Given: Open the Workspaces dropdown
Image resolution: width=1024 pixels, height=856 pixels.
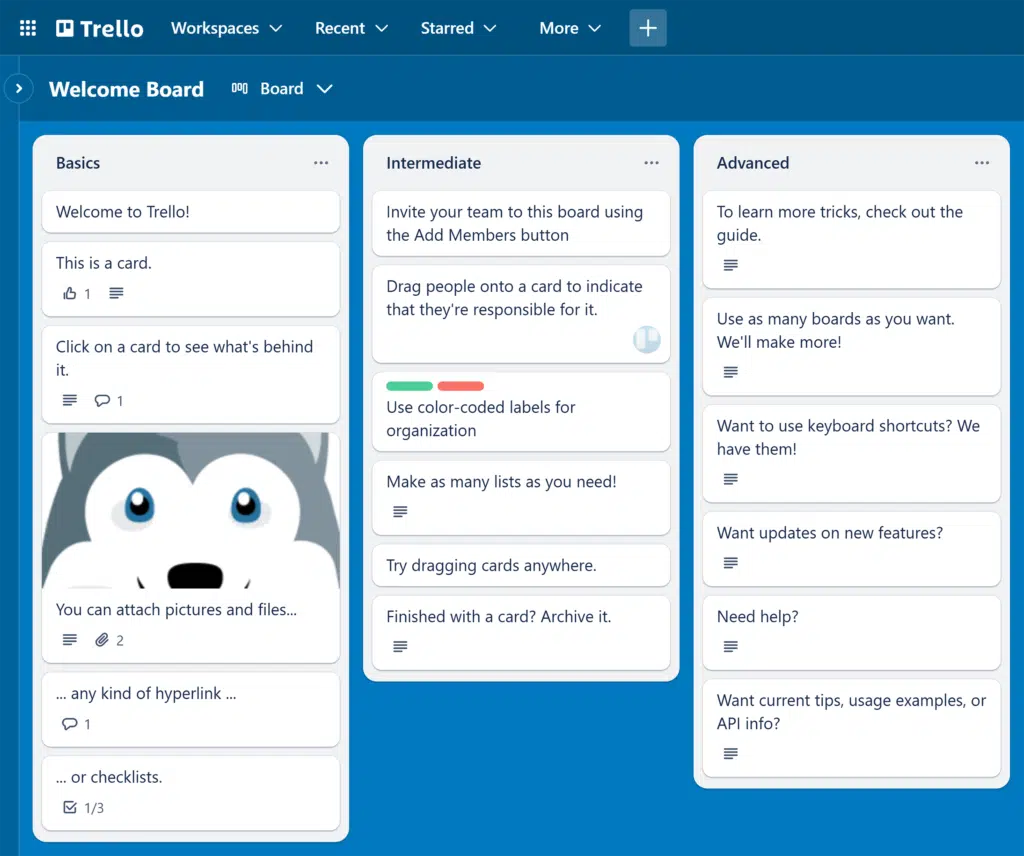Looking at the screenshot, I should (226, 28).
